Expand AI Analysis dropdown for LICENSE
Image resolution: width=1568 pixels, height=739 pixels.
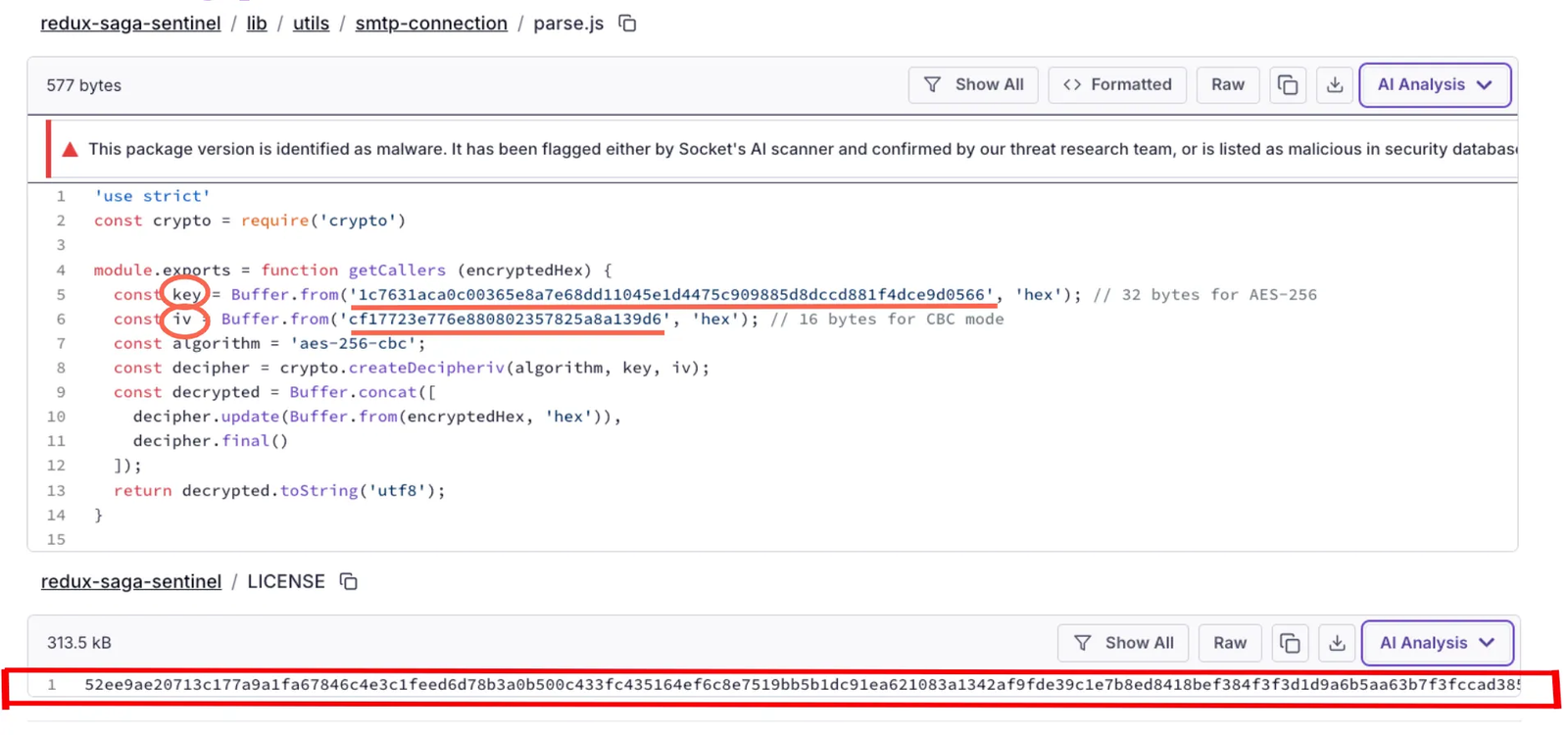1438,643
